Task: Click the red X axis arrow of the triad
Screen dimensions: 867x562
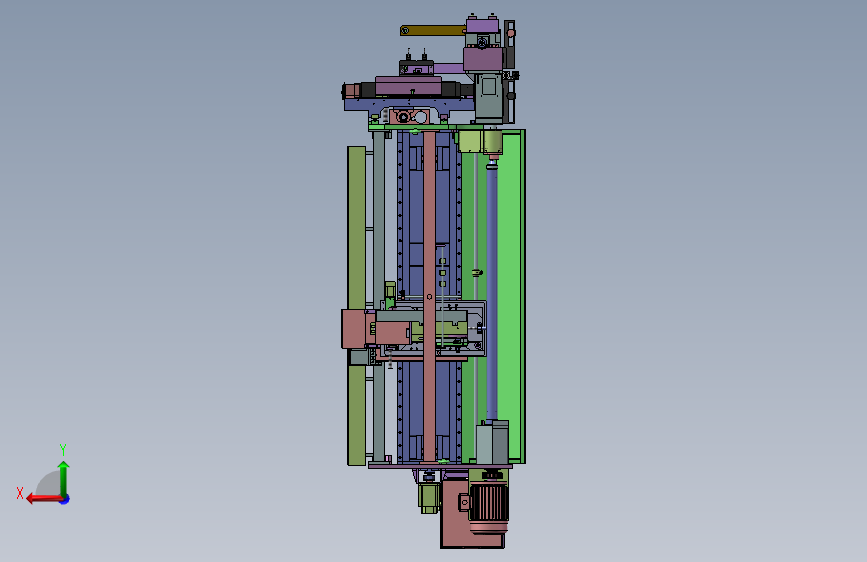Action: (44, 499)
